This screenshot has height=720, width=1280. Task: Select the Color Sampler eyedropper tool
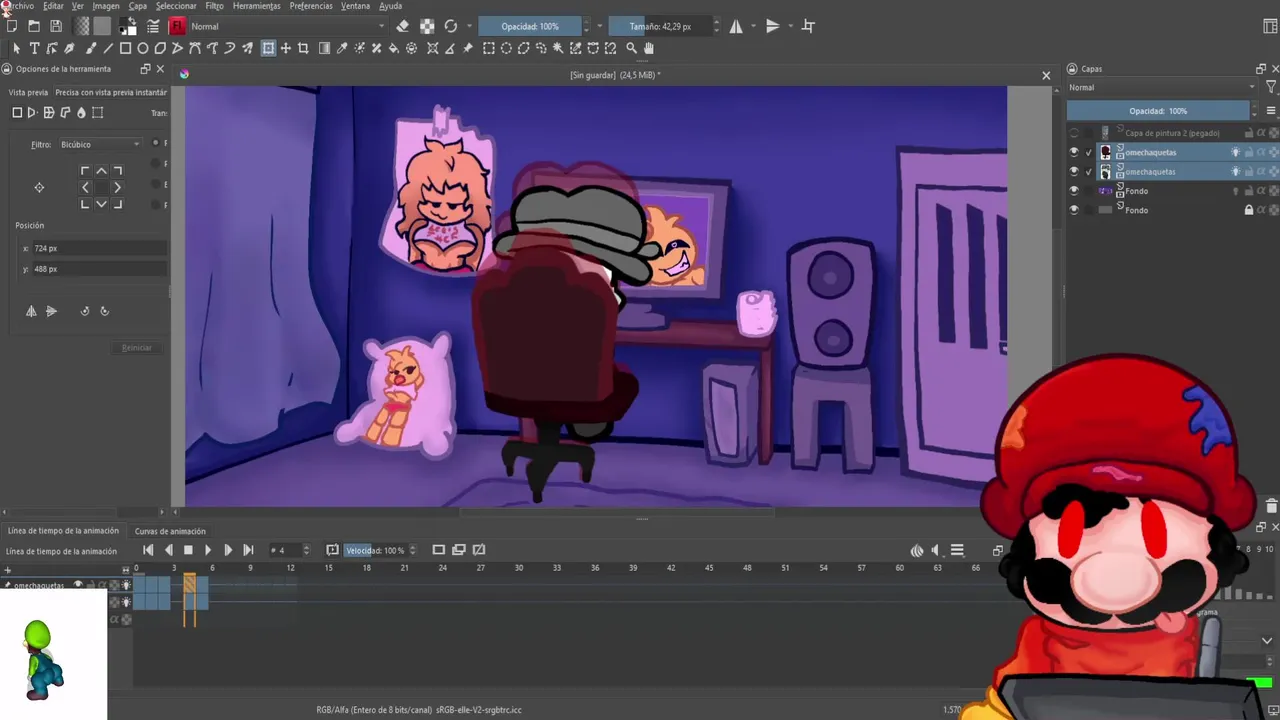(342, 48)
